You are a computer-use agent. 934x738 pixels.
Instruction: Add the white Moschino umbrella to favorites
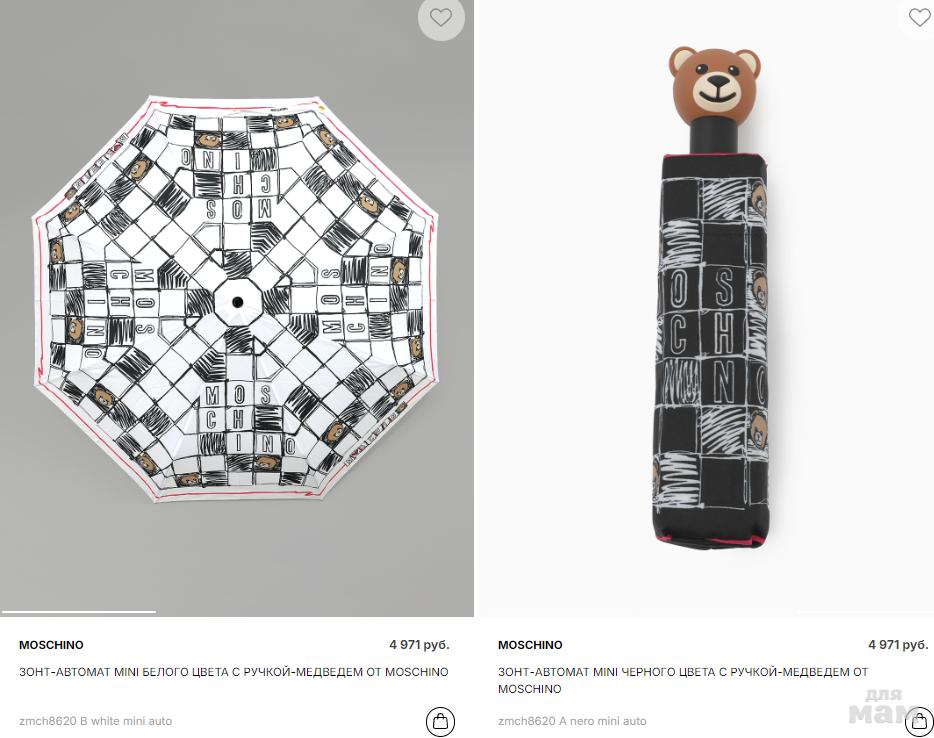tap(441, 18)
